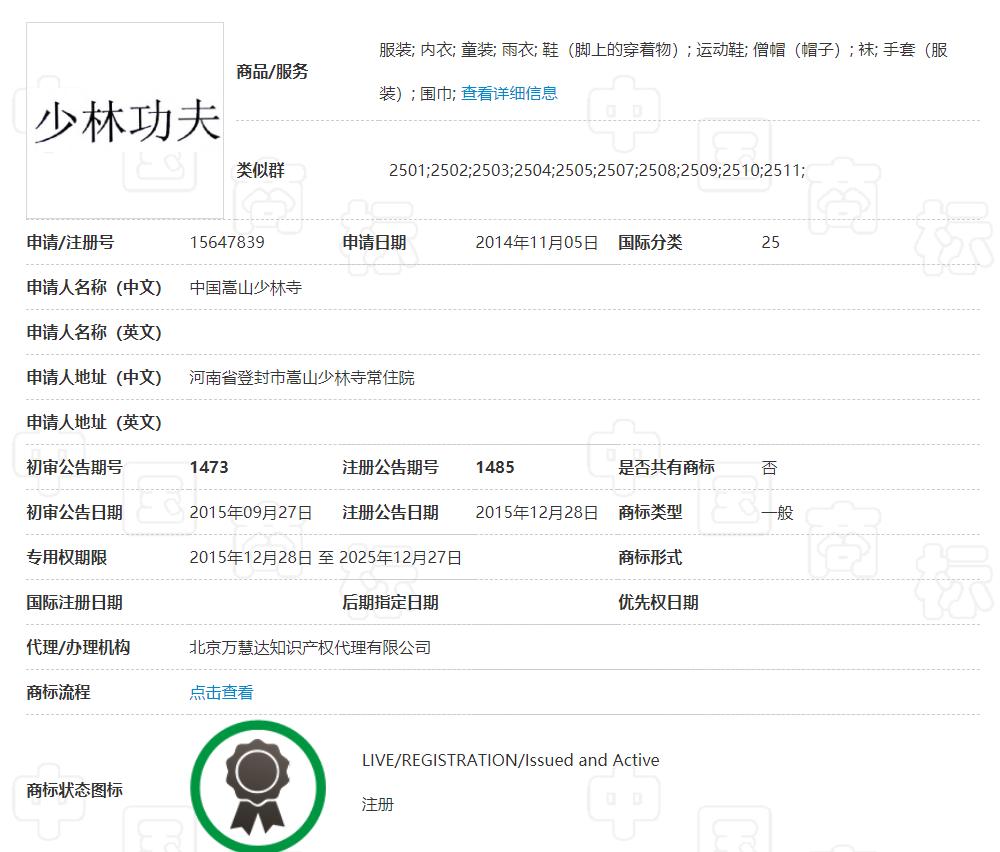The width and height of the screenshot is (1000, 852).
Task: Open the 少林功夫 trademark image
Action: pyautogui.click(x=125, y=120)
